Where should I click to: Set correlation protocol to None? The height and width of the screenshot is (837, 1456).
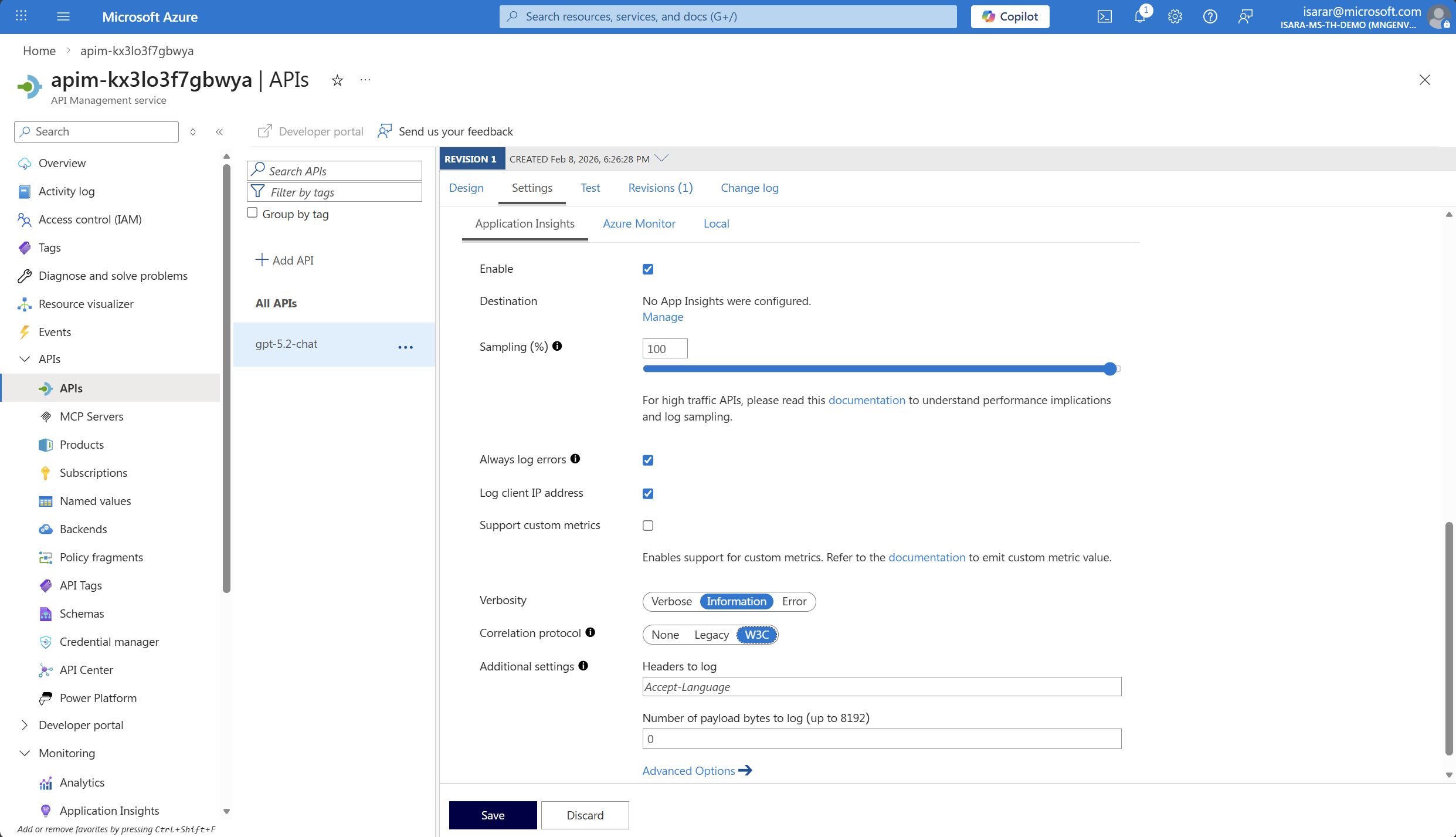665,635
